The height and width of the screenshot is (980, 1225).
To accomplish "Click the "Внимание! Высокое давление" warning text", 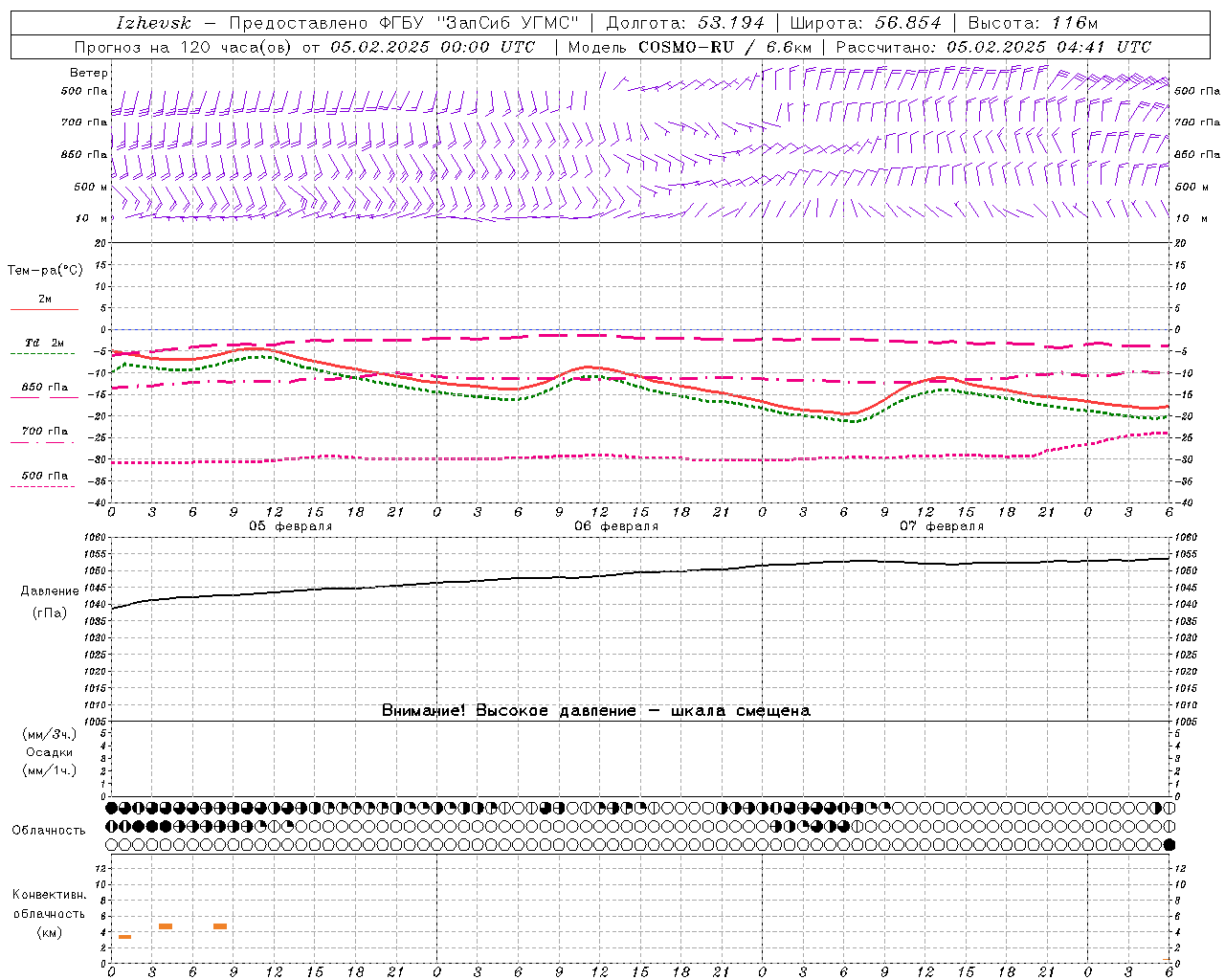I will coord(509,711).
